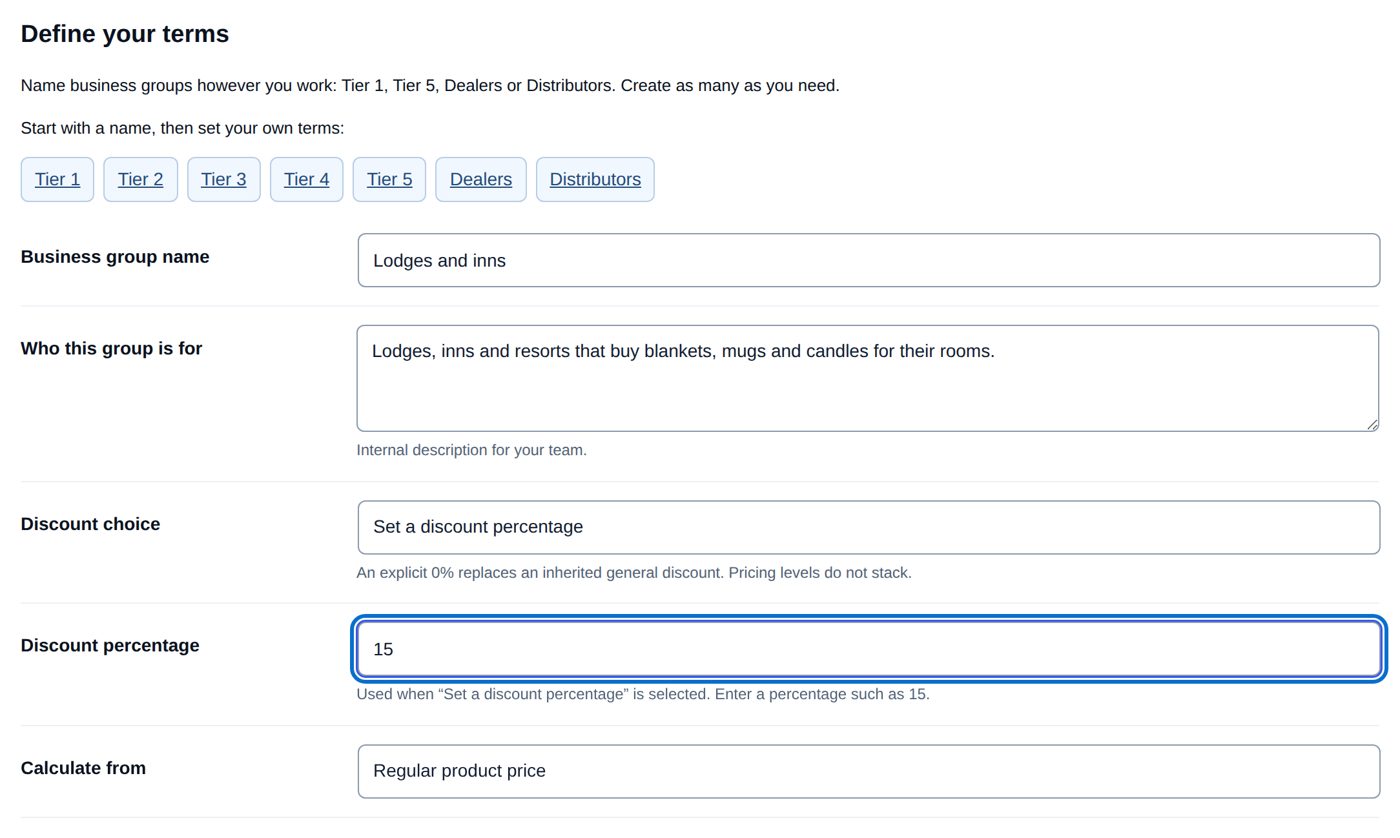Click the 'Who this group is for' label
Screen dimensions: 1400x838
(111, 349)
